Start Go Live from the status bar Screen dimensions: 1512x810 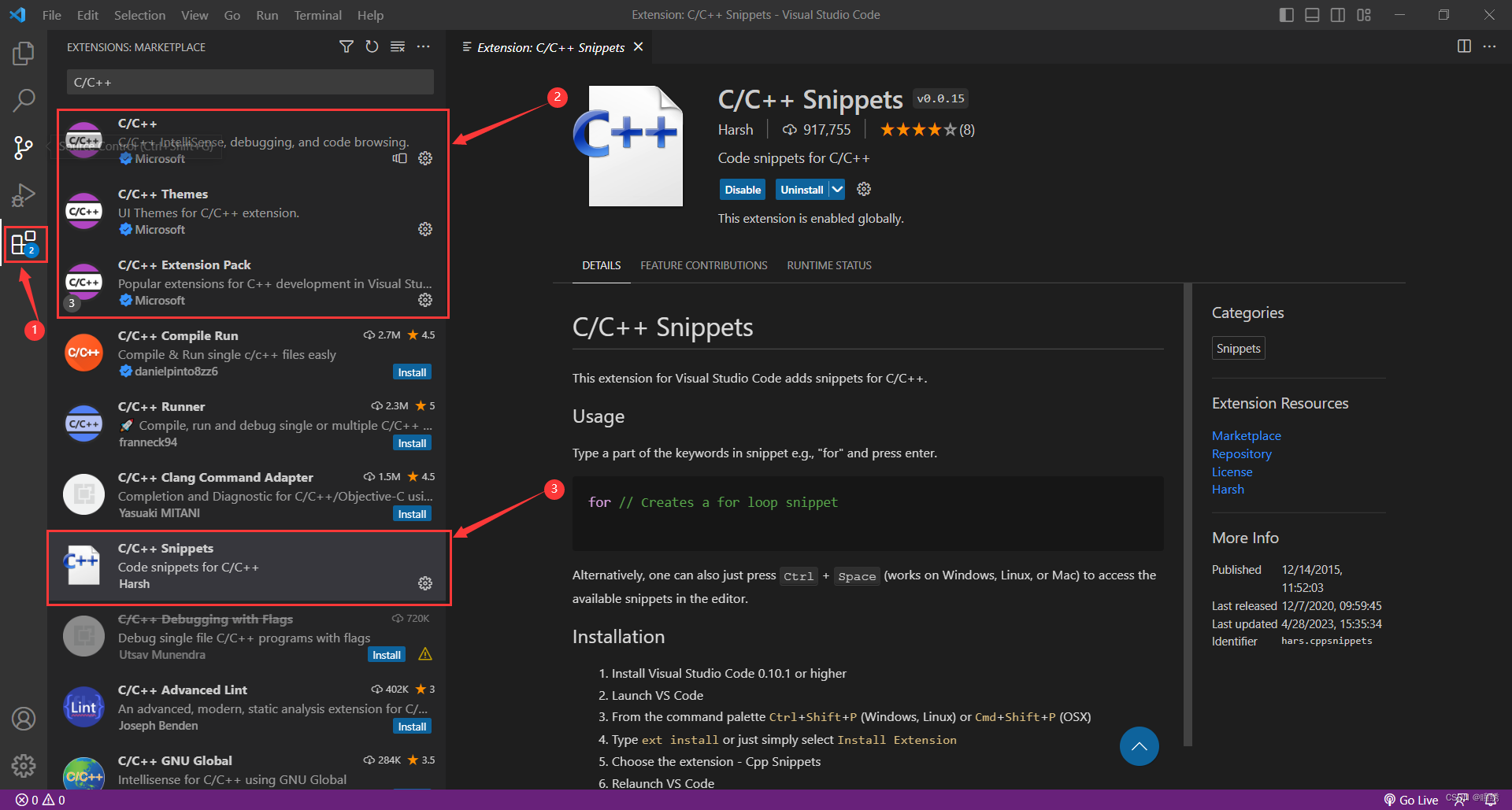tap(1411, 799)
